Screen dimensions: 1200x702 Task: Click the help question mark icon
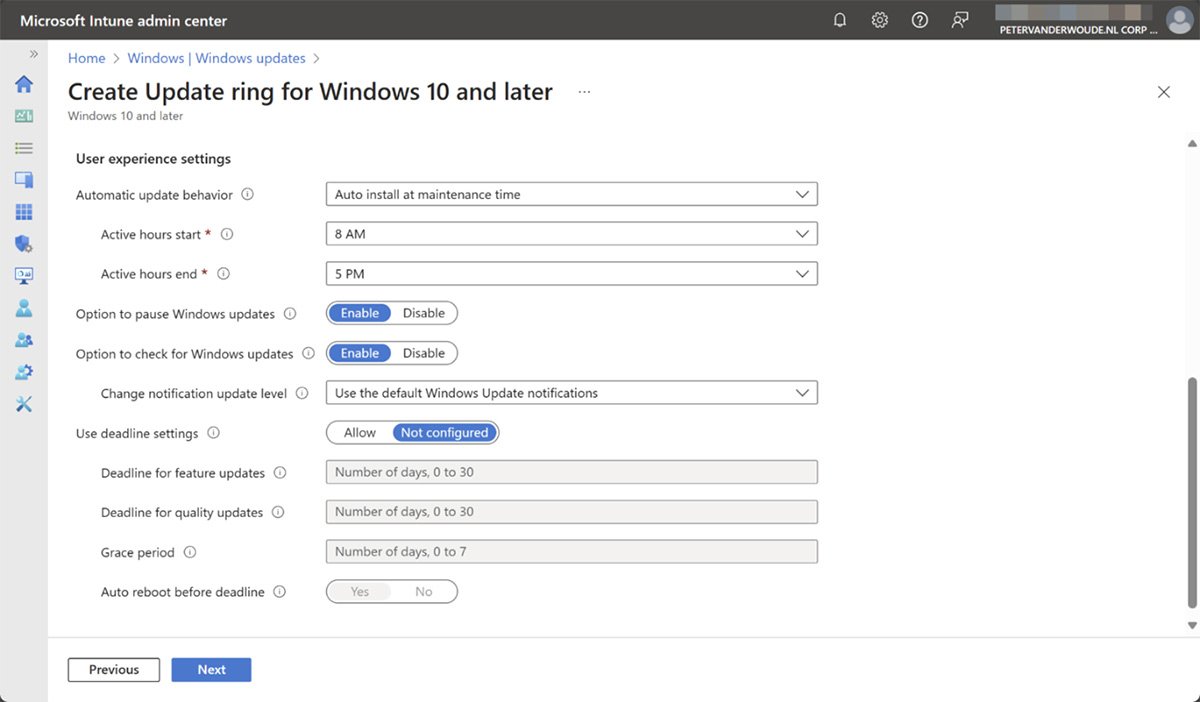click(x=920, y=20)
